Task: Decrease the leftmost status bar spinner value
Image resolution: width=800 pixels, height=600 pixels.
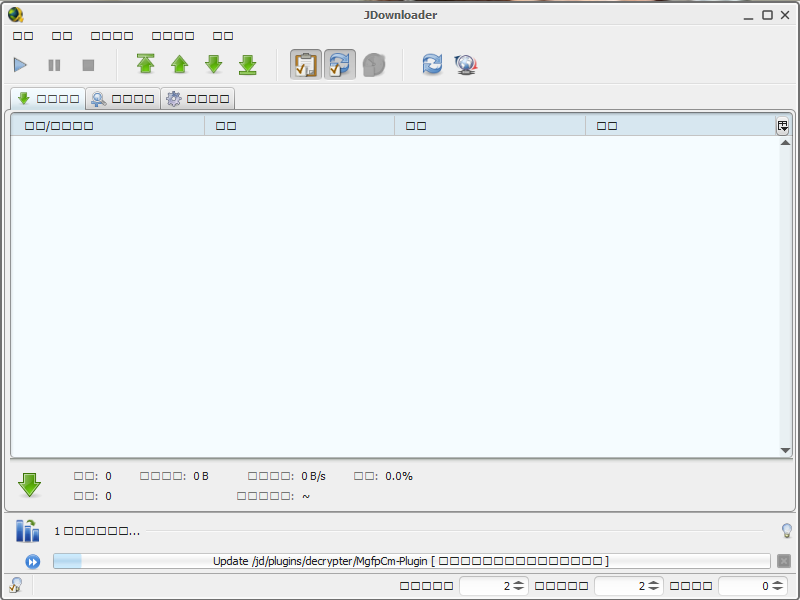Action: [x=518, y=589]
